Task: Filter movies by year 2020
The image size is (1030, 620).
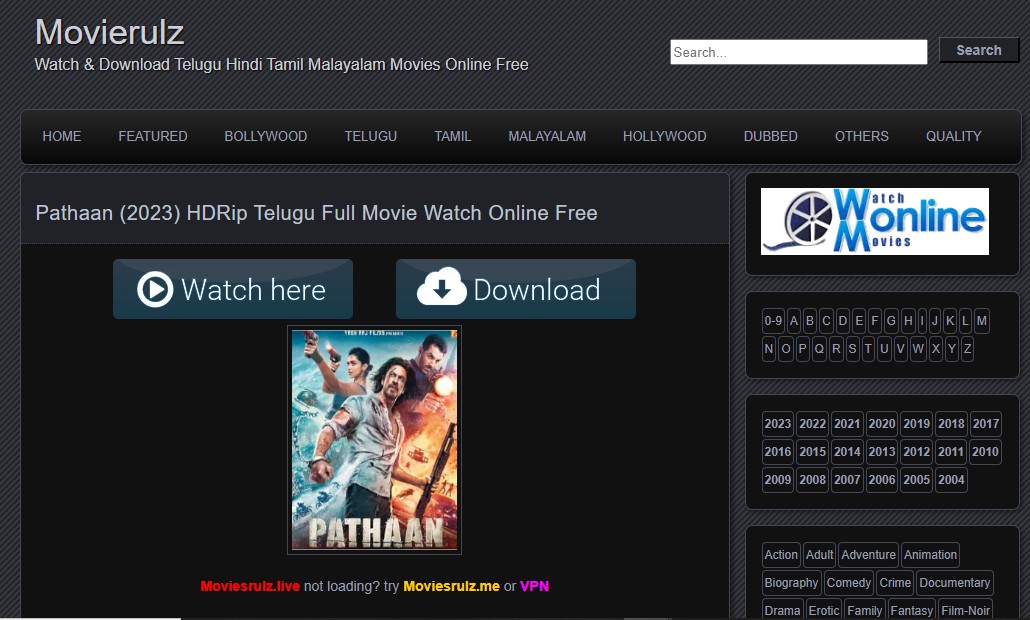Action: point(882,424)
